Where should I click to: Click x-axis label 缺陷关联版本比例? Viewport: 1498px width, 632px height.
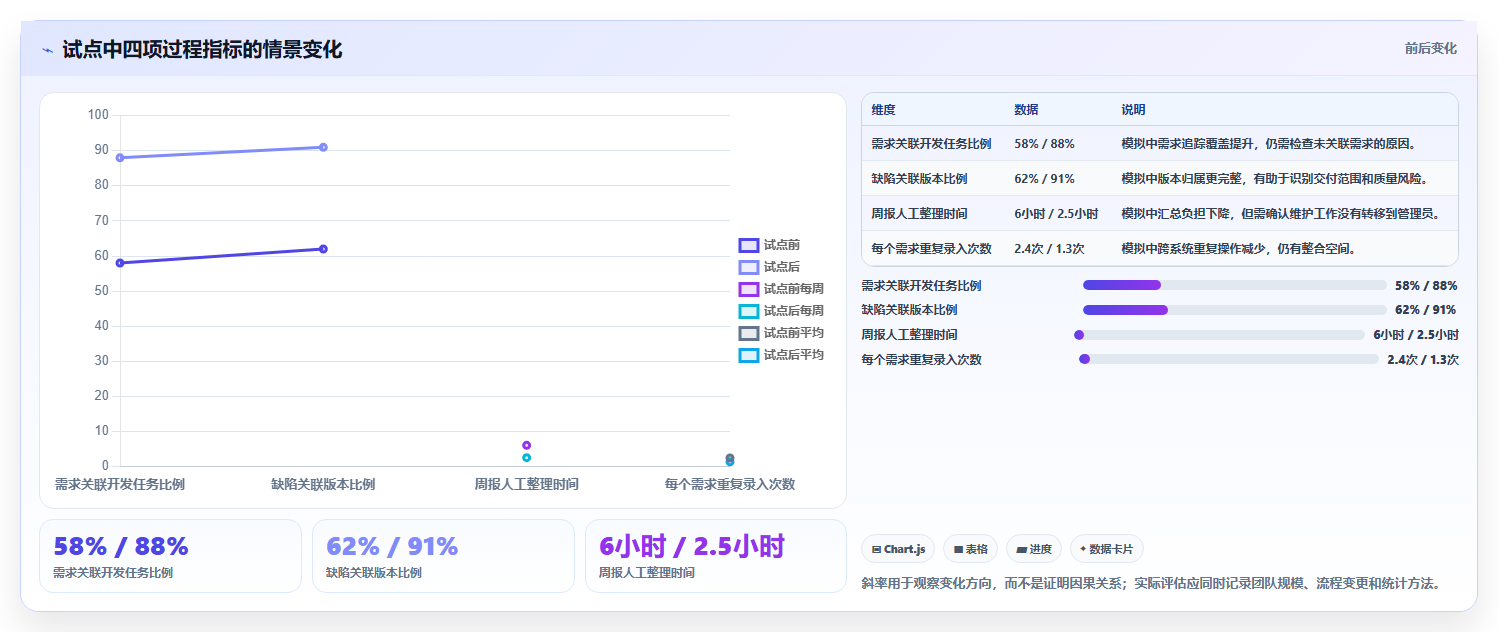(x=323, y=484)
